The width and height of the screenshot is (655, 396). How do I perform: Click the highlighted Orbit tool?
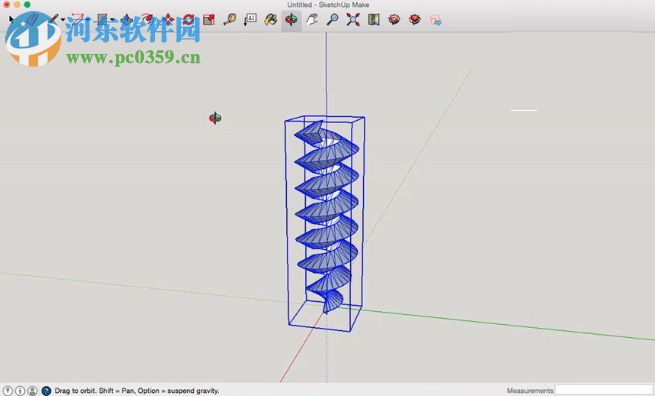(x=291, y=20)
